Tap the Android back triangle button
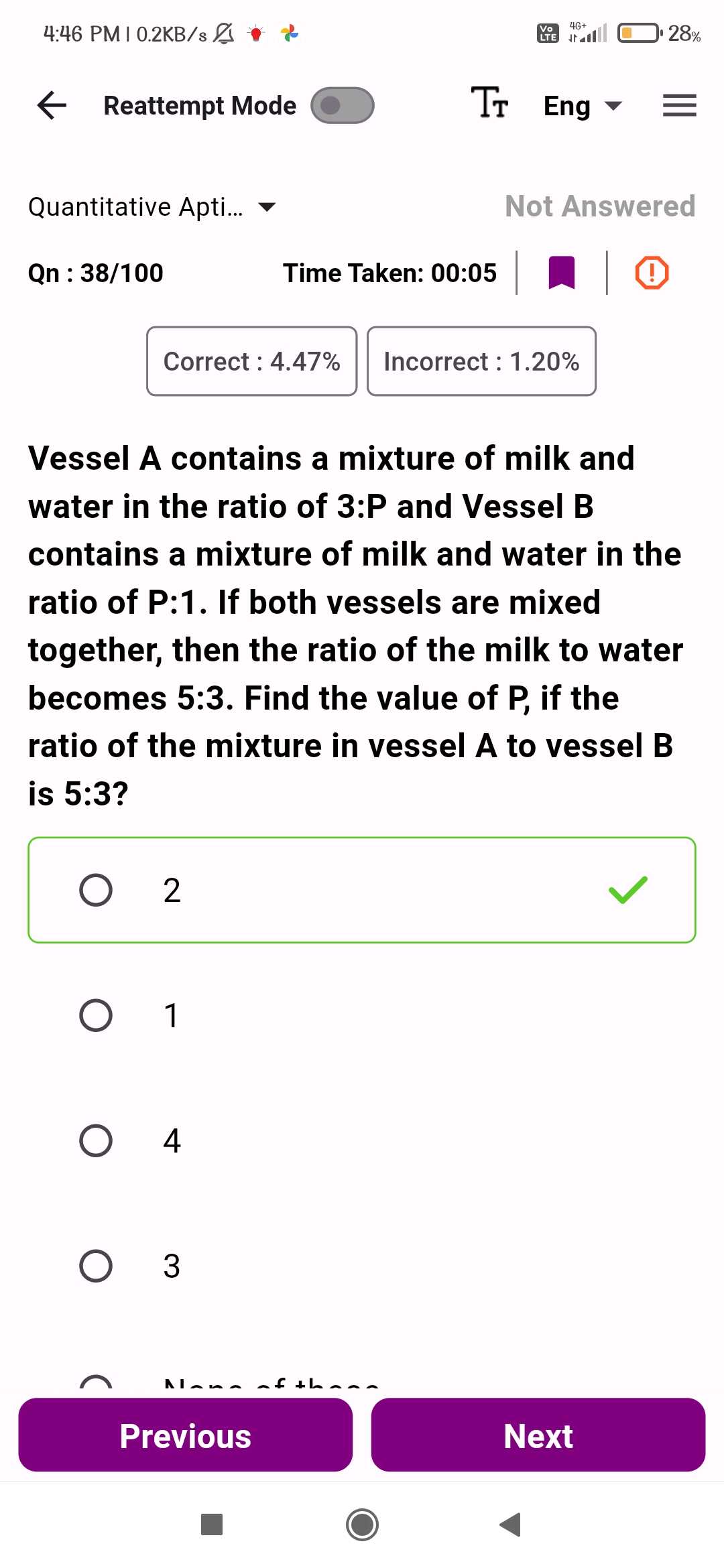Image resolution: width=724 pixels, height=1568 pixels. [x=510, y=1524]
